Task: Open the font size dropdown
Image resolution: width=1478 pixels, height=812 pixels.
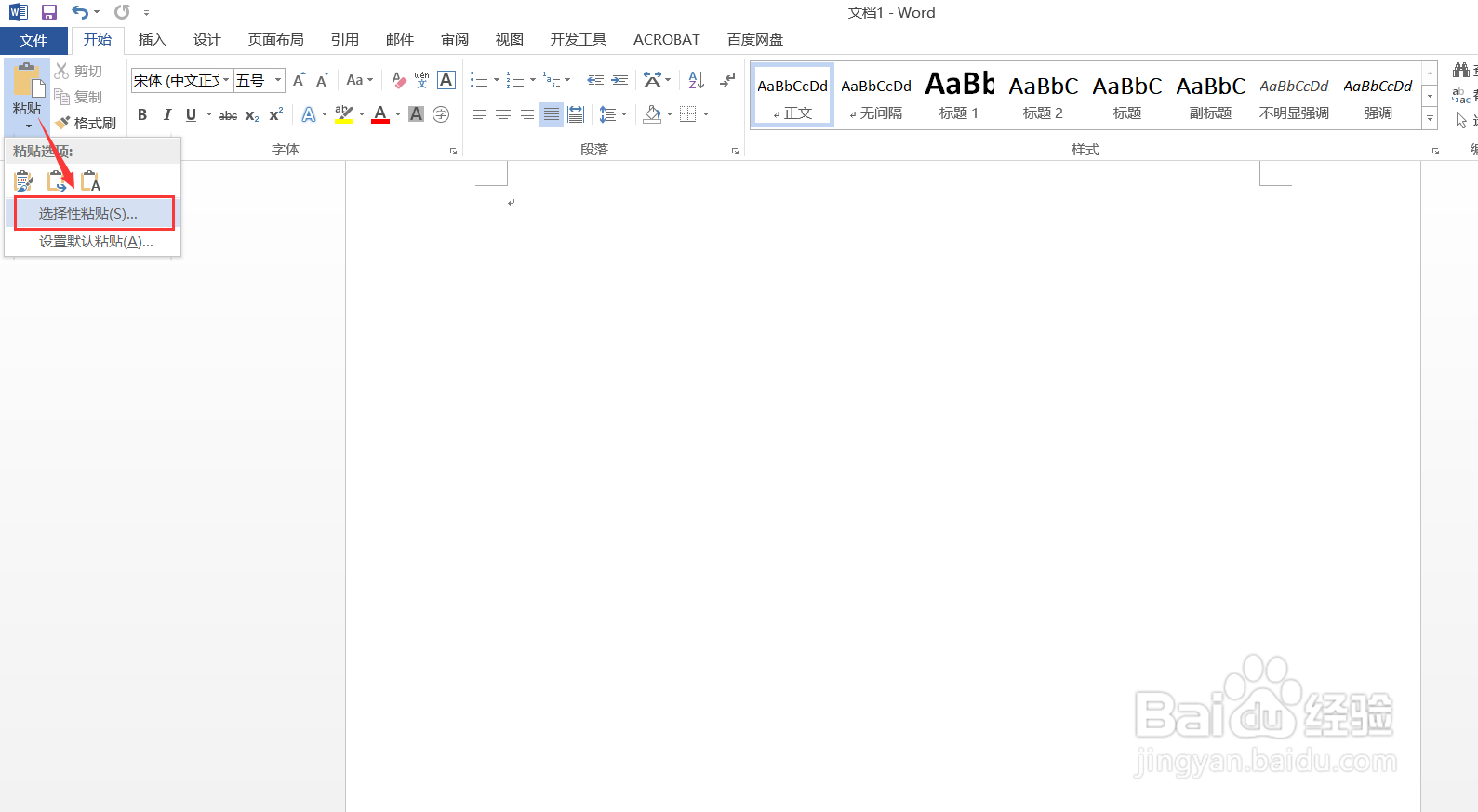Action: pyautogui.click(x=277, y=80)
